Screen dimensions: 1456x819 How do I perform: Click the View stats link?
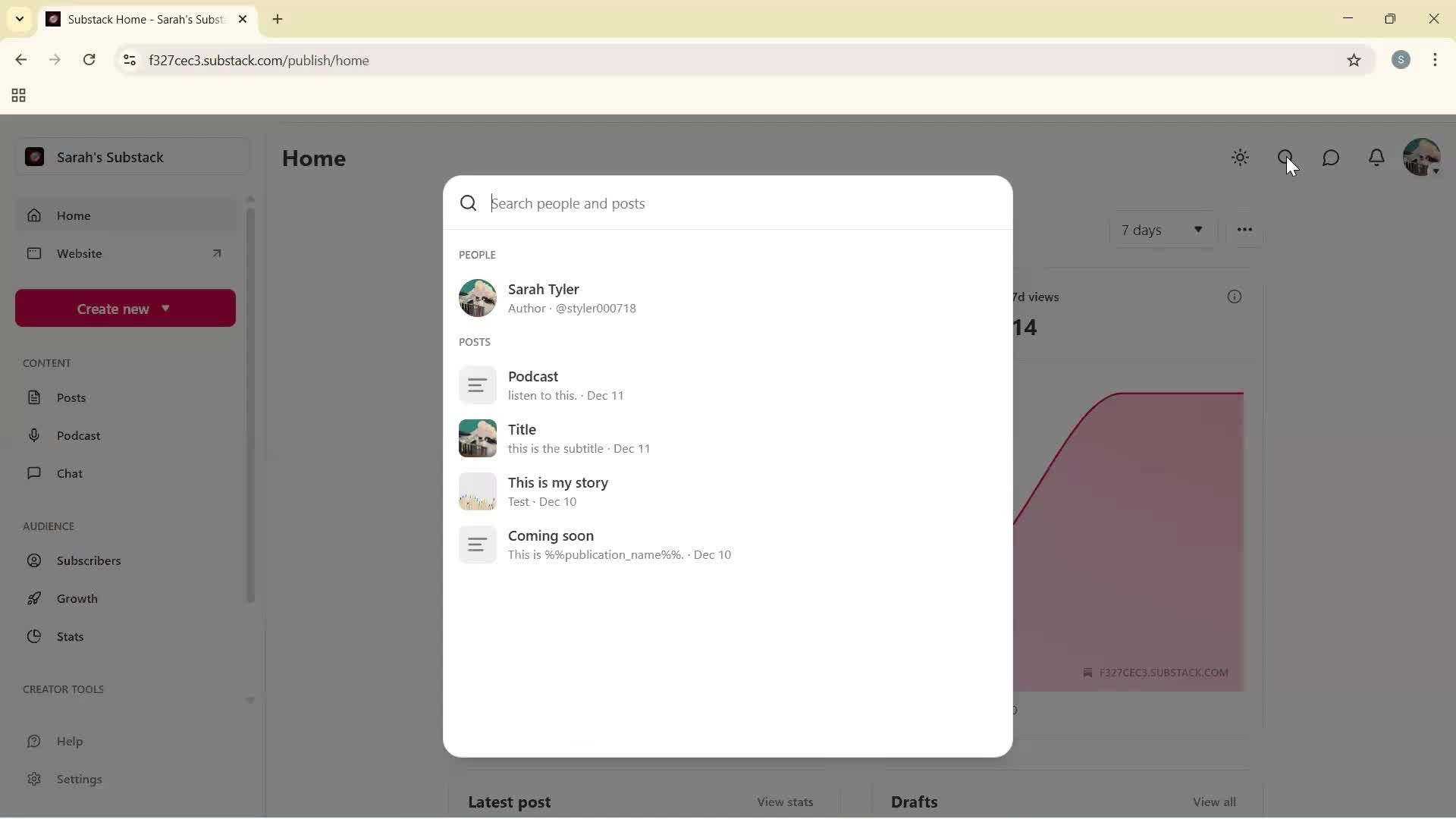(785, 802)
